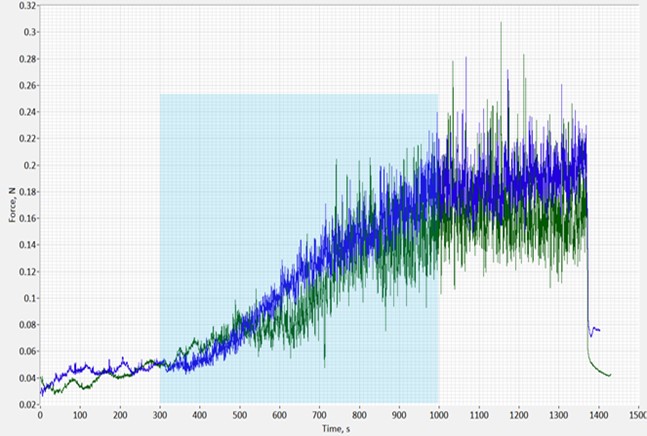Click the 0.02 label on the force axis
647x436 pixels.
click(x=29, y=404)
